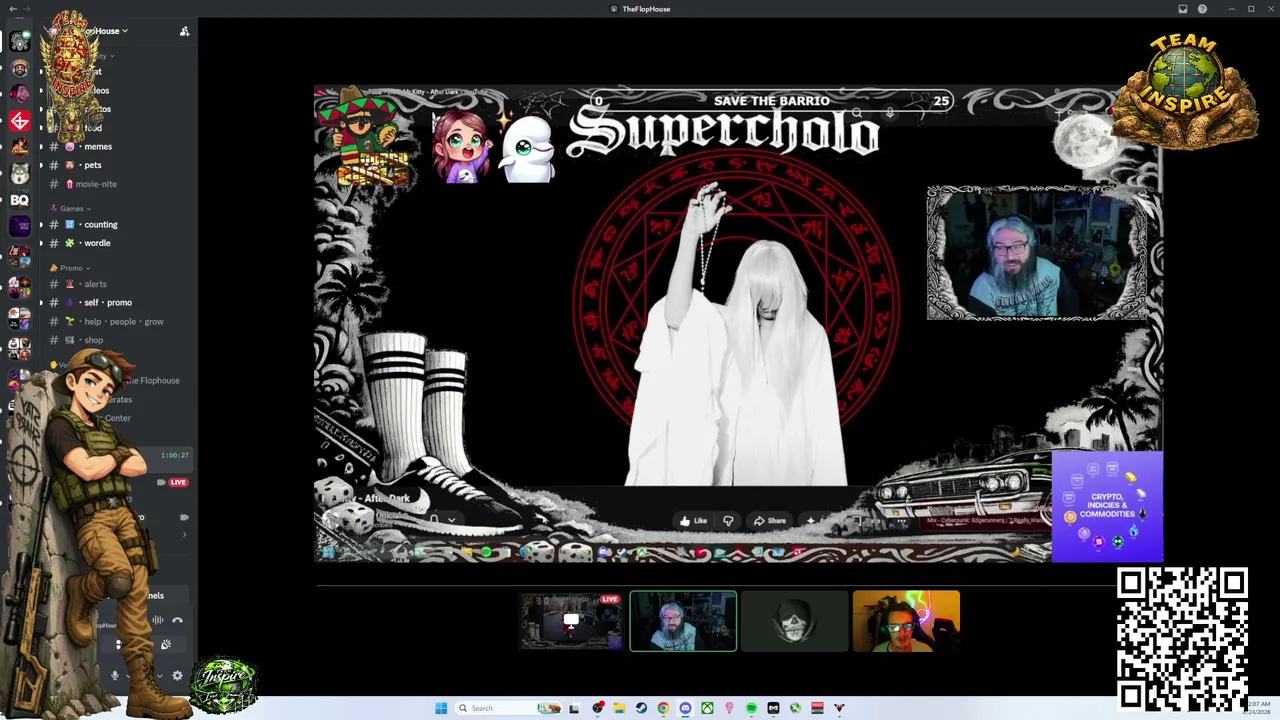Viewport: 1280px width, 720px height.
Task: Select the skull avatar participant tile
Action: (x=794, y=621)
